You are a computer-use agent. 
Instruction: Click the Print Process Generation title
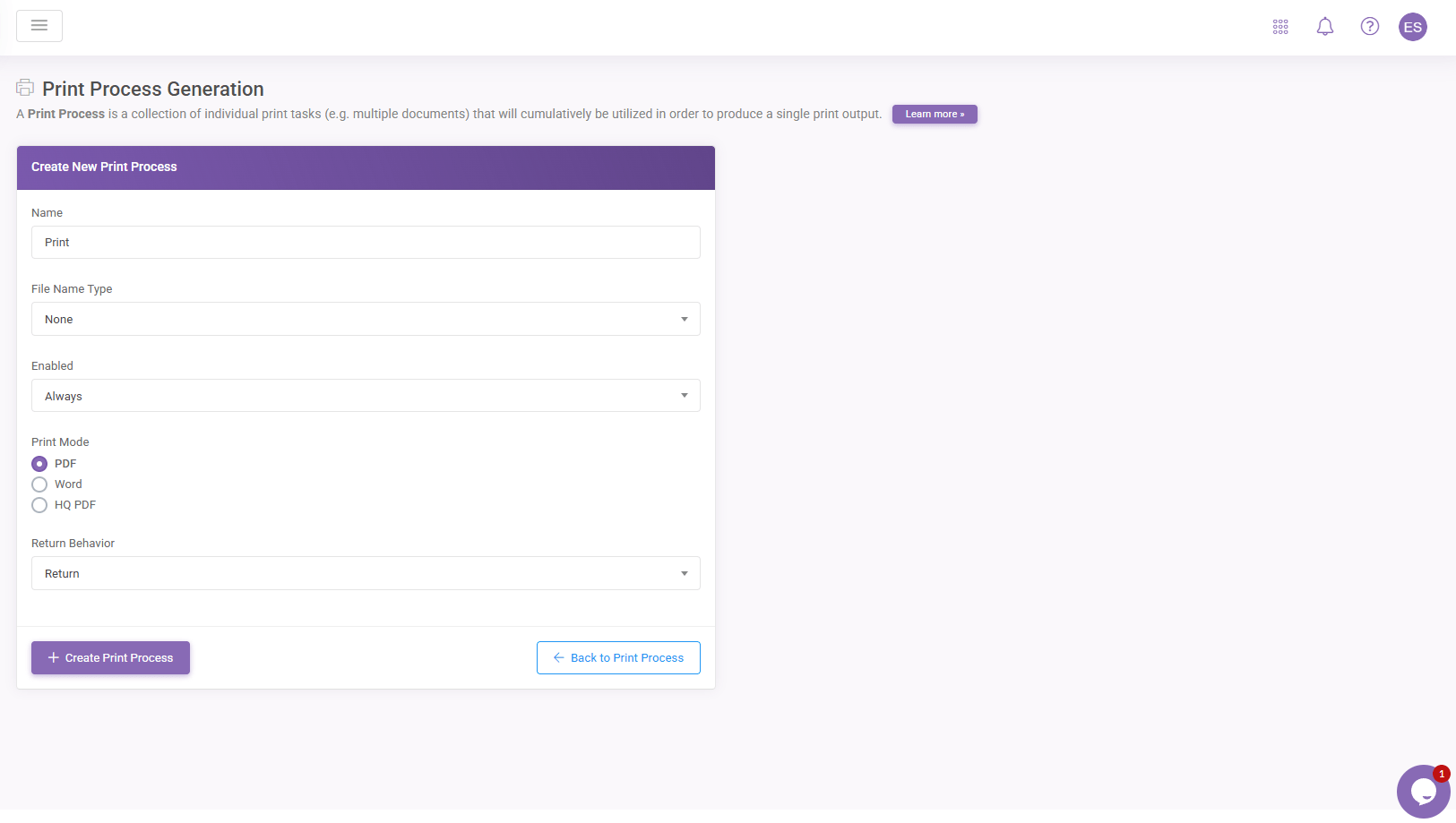(153, 90)
